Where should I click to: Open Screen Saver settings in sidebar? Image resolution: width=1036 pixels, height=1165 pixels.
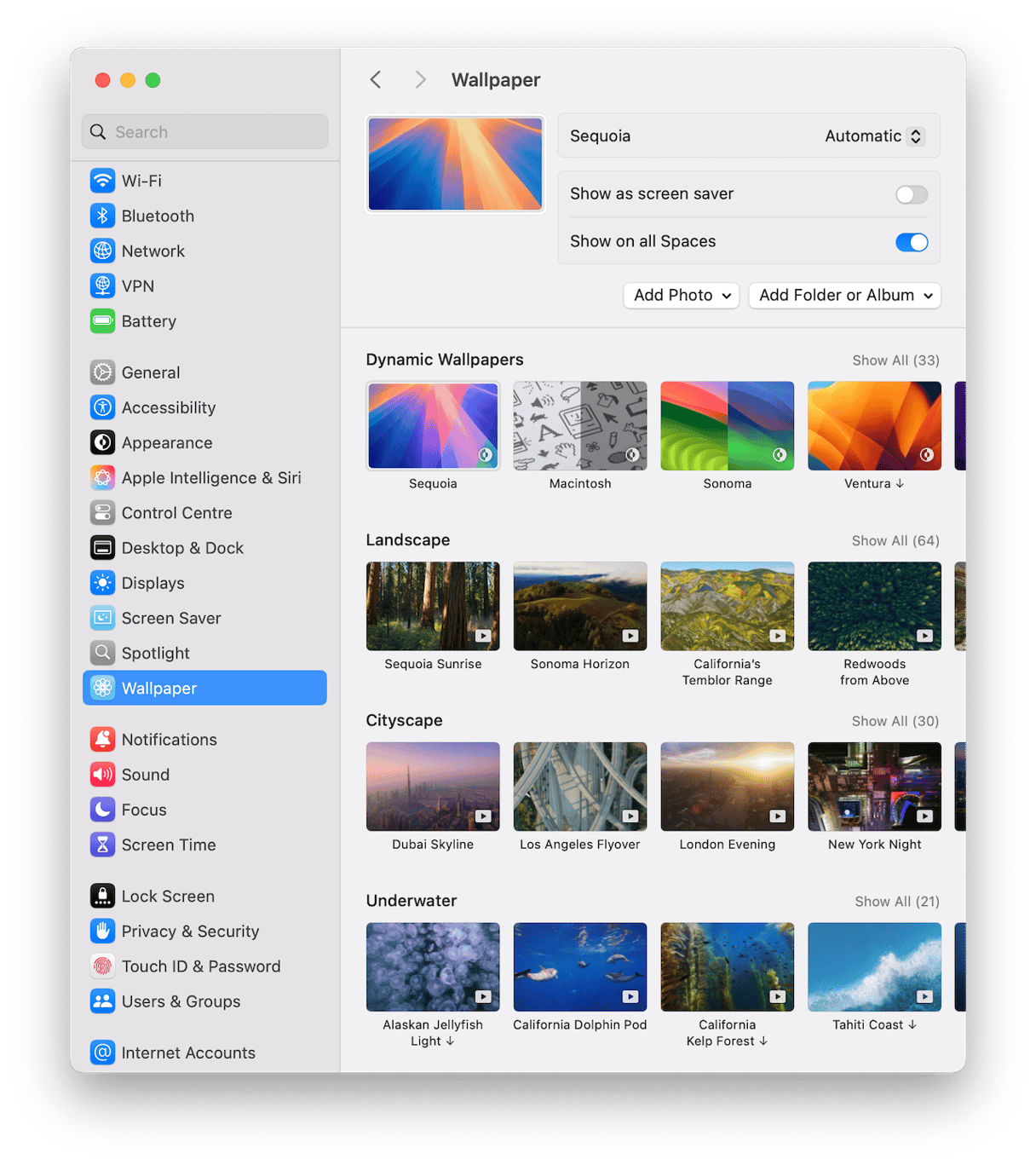click(x=170, y=618)
